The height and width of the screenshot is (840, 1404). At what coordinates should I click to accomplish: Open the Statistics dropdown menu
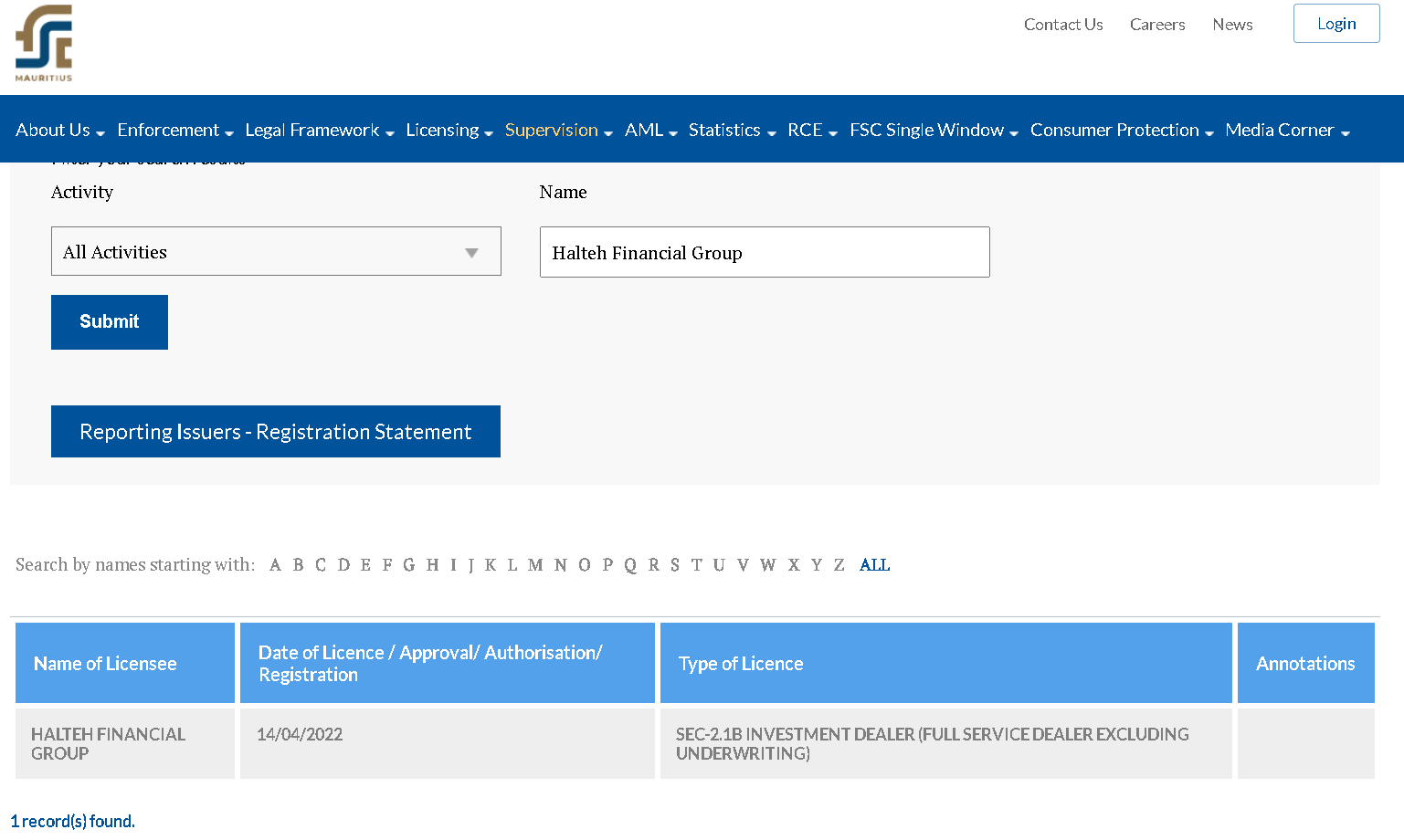[733, 131]
